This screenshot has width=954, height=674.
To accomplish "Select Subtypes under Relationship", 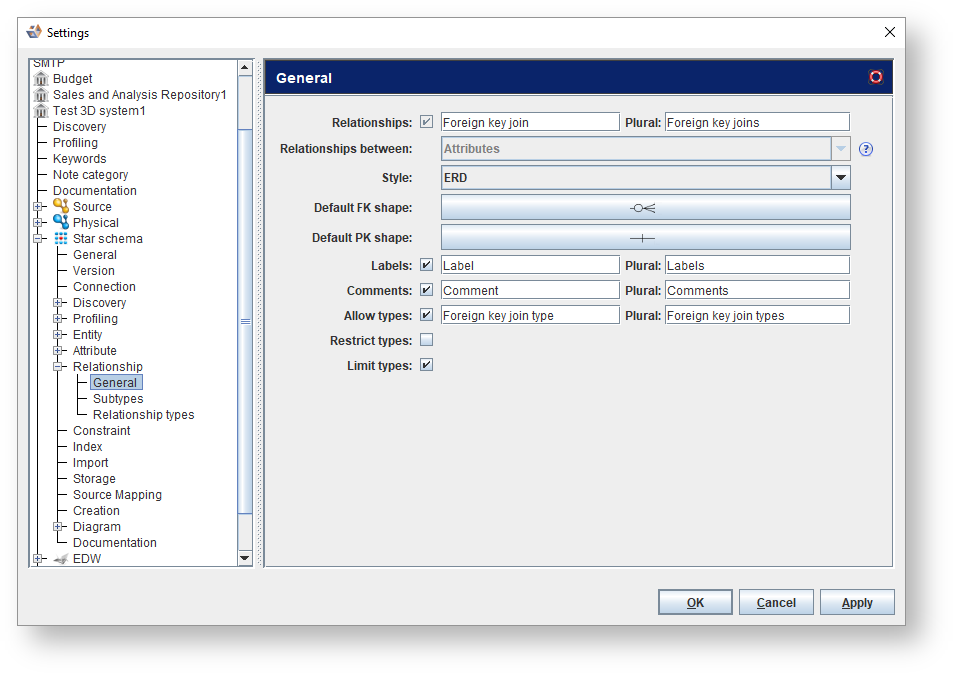I will pyautogui.click(x=118, y=399).
